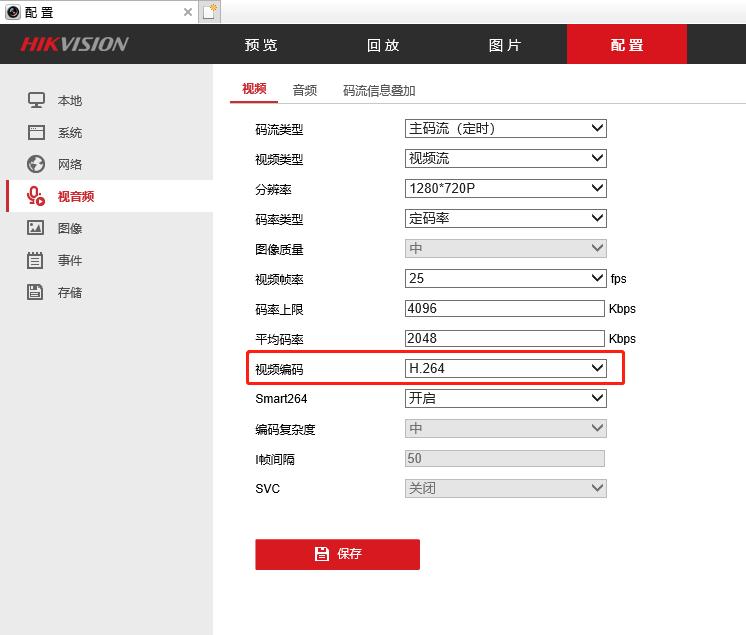Switch to 预览 preview menu
746x635 pixels.
click(261, 45)
